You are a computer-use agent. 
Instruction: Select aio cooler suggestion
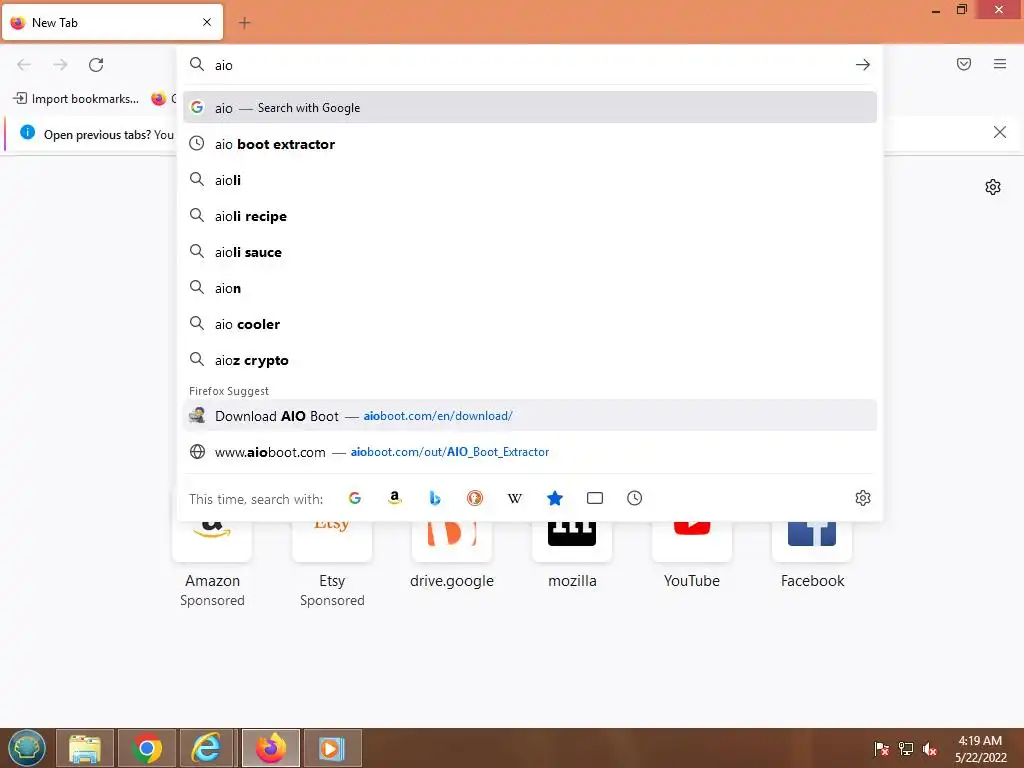(x=530, y=324)
